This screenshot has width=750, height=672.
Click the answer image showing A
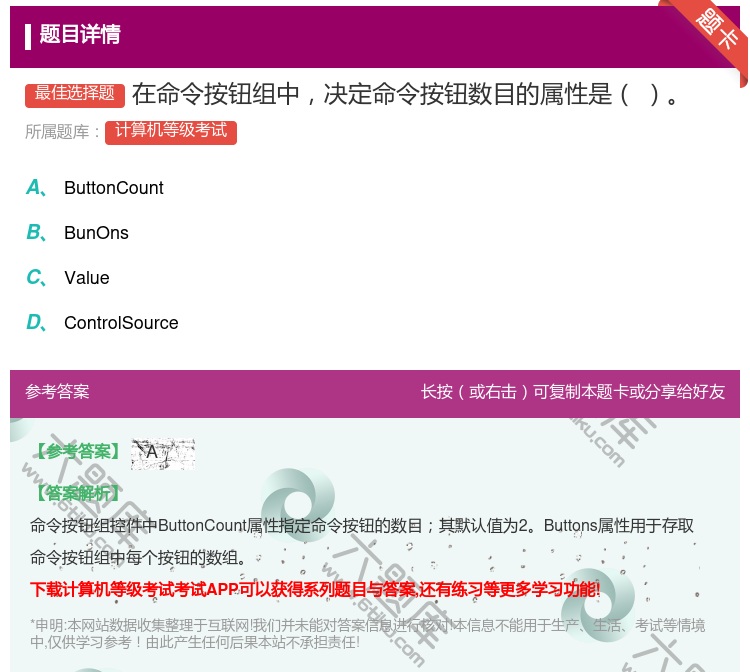(163, 453)
